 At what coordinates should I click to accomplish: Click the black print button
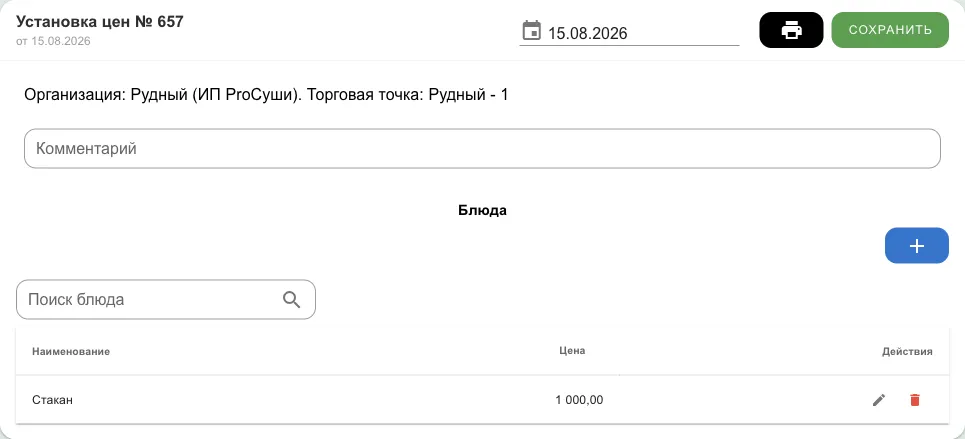pyautogui.click(x=791, y=30)
